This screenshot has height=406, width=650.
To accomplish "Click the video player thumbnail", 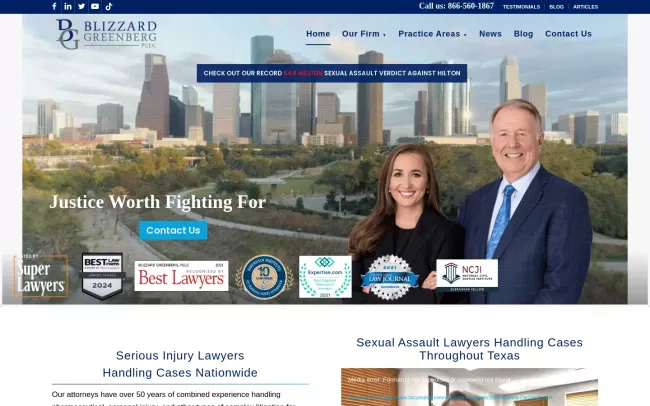I will [x=469, y=387].
